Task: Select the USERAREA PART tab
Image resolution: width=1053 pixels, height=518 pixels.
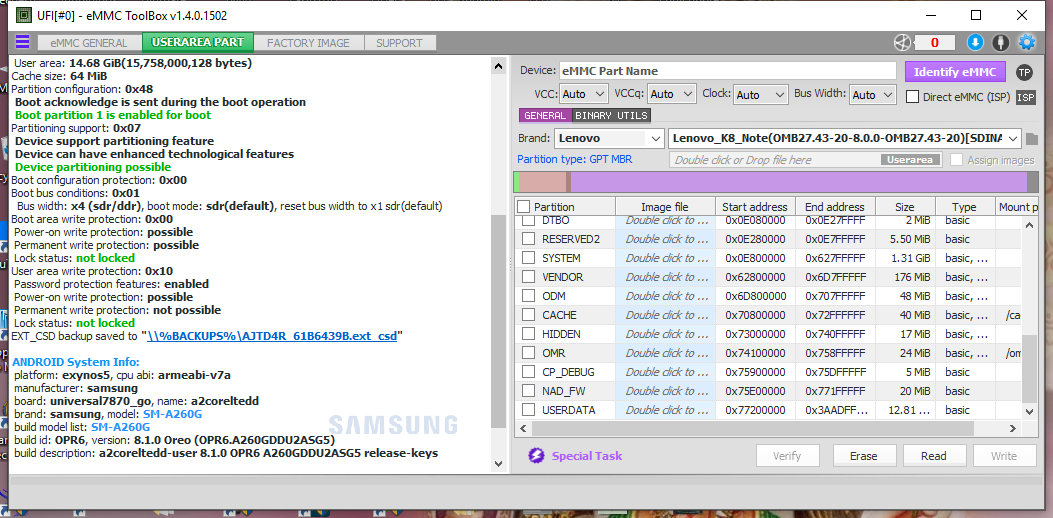Action: (x=197, y=42)
